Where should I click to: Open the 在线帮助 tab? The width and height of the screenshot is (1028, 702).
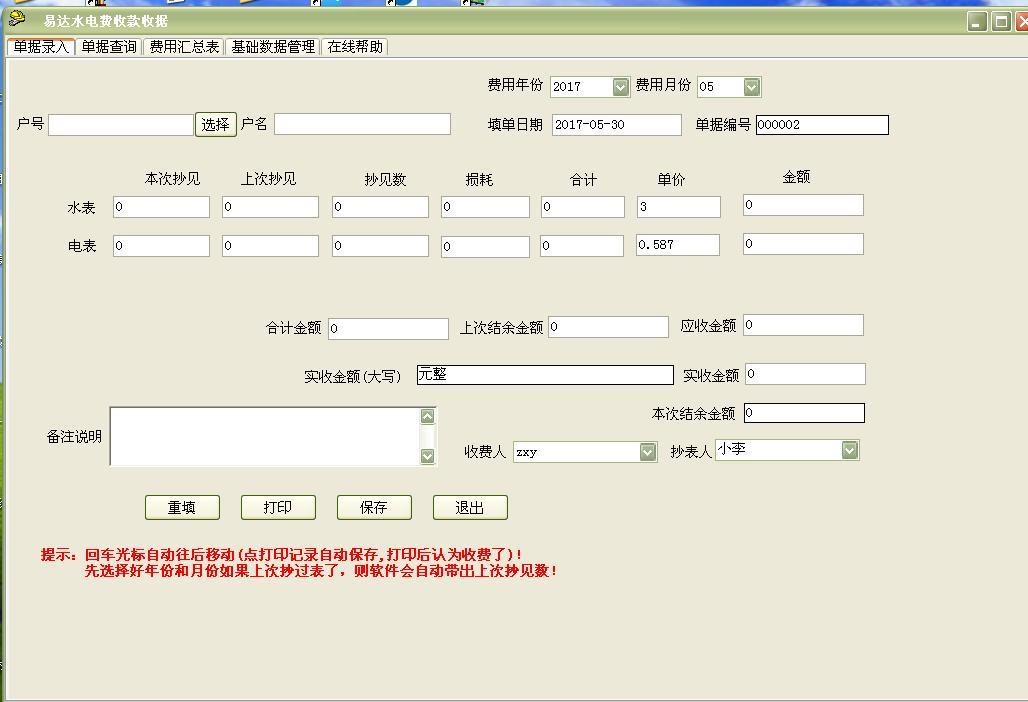point(355,47)
